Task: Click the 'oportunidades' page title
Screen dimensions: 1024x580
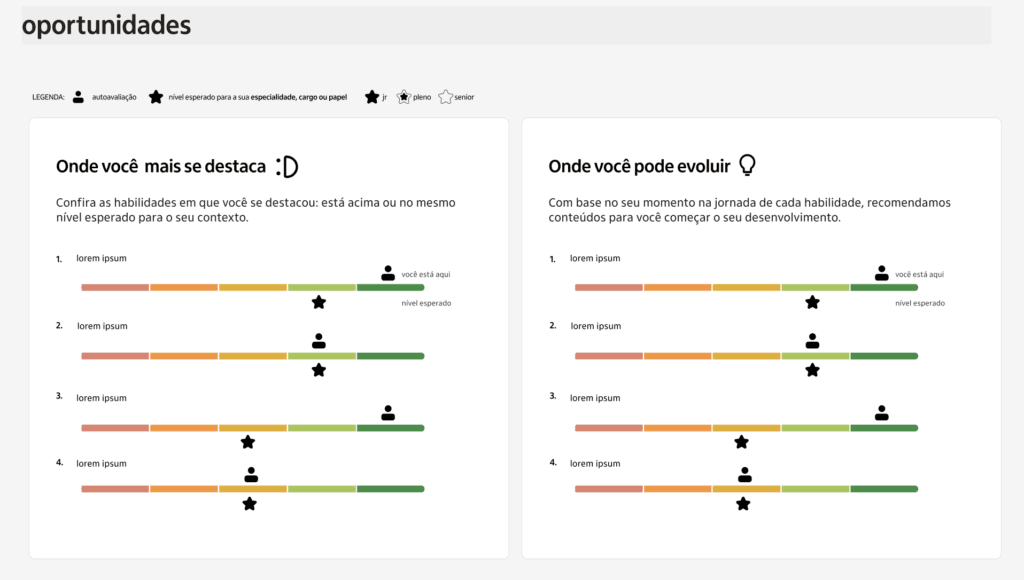Action: click(106, 26)
